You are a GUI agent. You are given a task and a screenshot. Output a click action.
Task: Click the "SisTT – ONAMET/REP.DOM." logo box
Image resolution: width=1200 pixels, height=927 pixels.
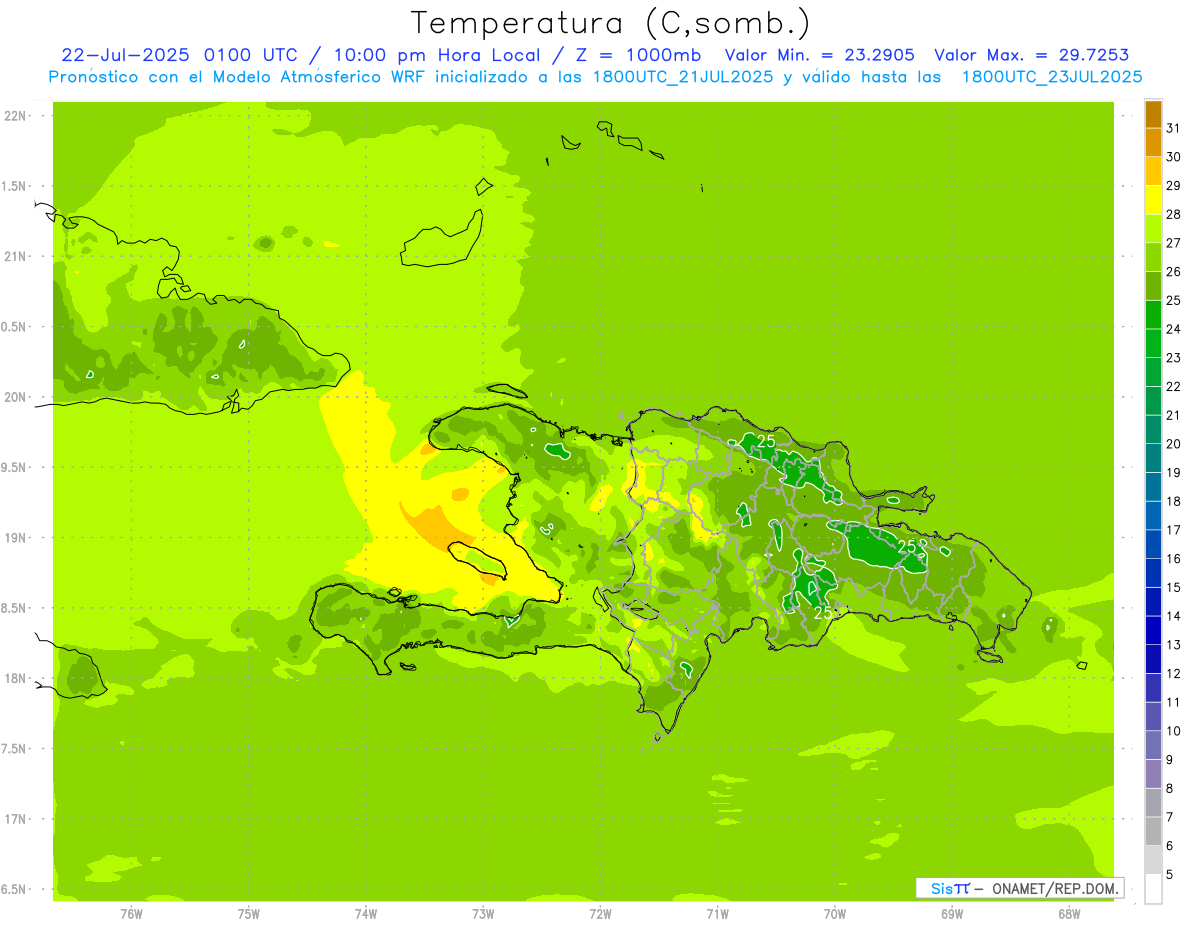pyautogui.click(x=1020, y=888)
